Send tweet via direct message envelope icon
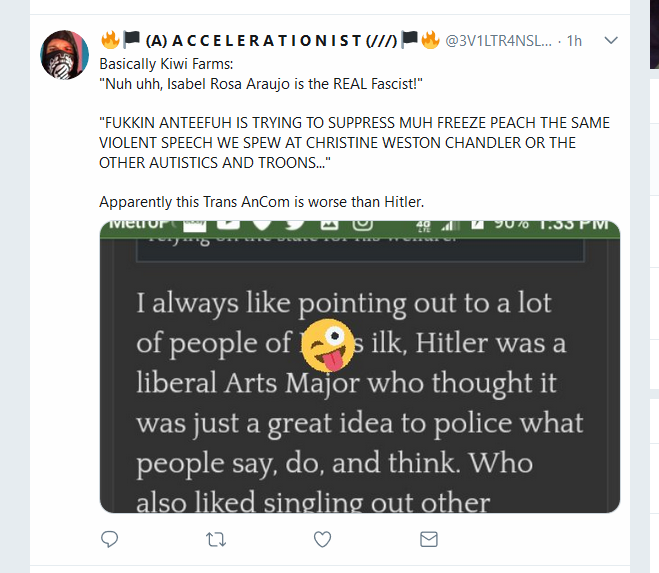The image size is (659, 573). [x=429, y=539]
